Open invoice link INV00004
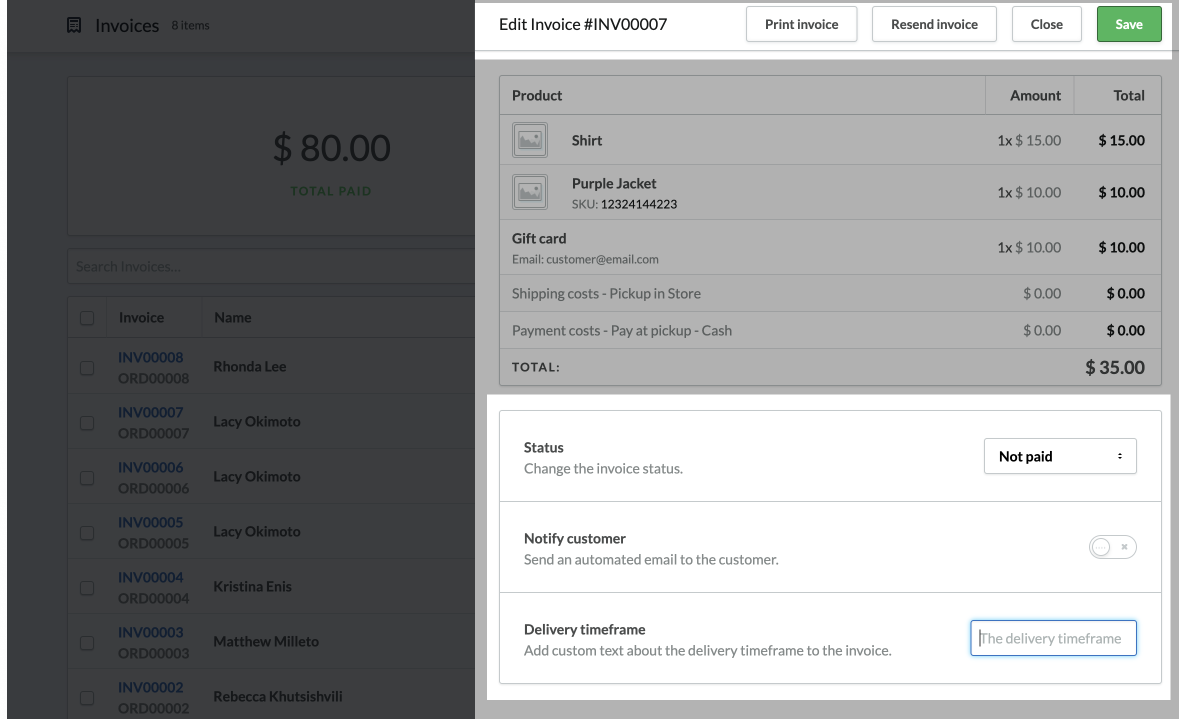This screenshot has height=719, width=1179. [x=151, y=578]
